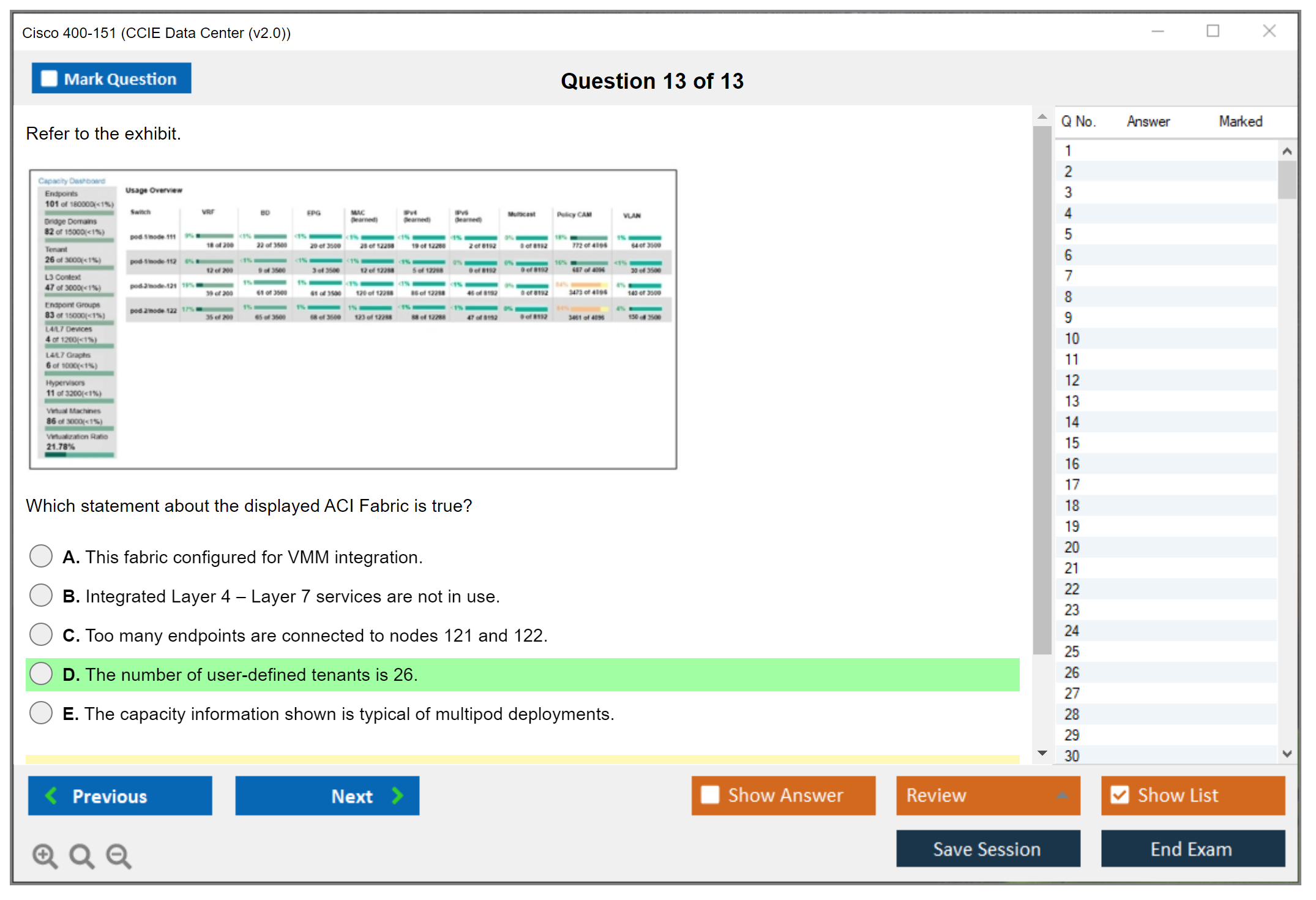Click the green right arrow on Next
Screen dimensions: 1316x900
[x=398, y=795]
